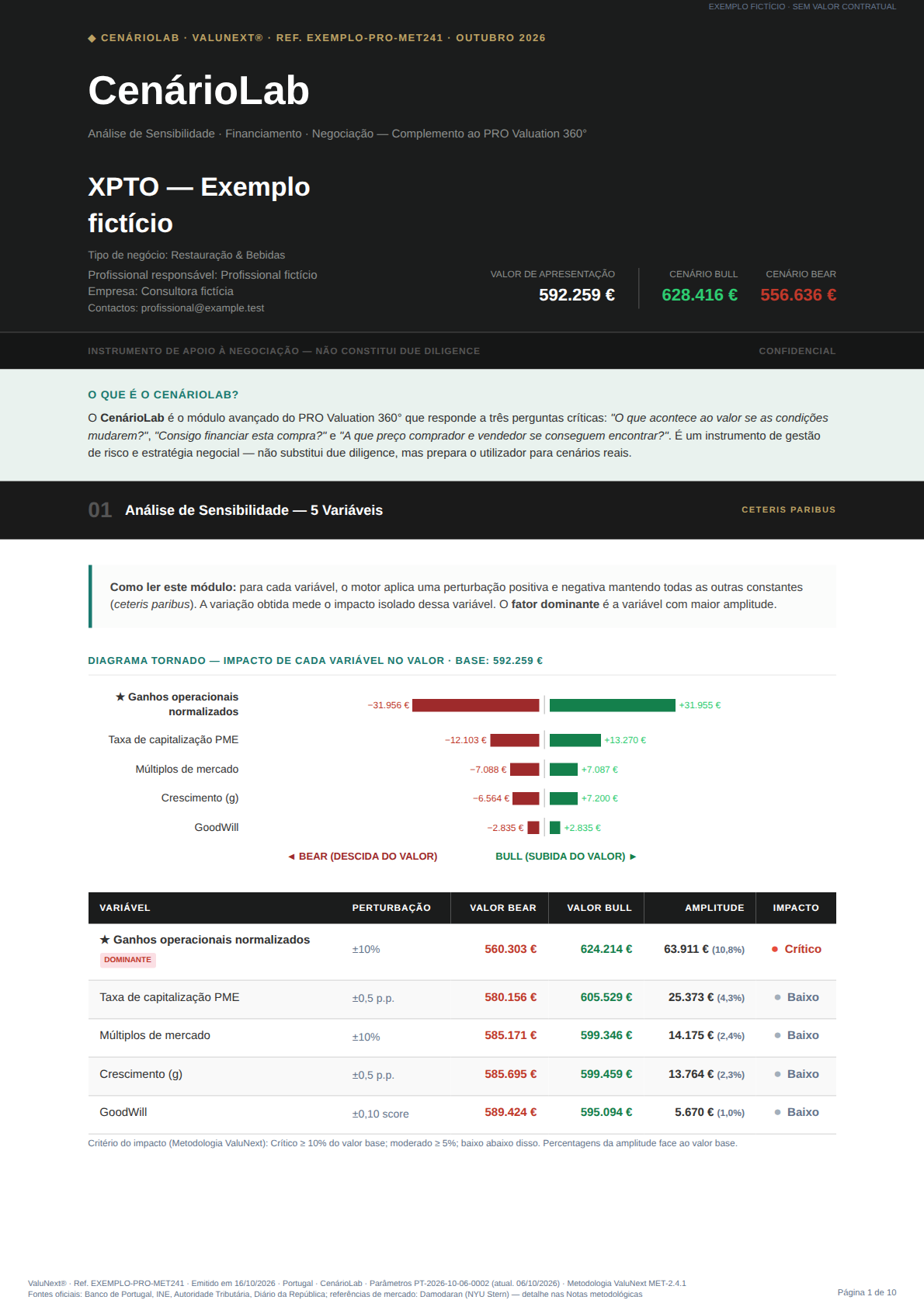
Task: Click the DOMINANTE badge
Action: coord(128,960)
